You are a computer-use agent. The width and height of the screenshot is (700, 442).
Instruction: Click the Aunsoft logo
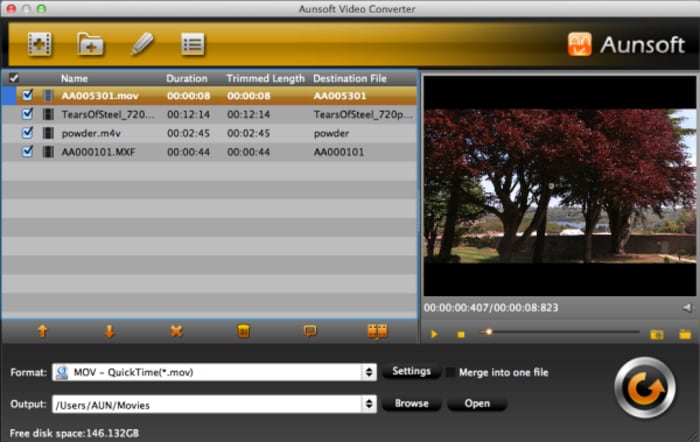[626, 45]
